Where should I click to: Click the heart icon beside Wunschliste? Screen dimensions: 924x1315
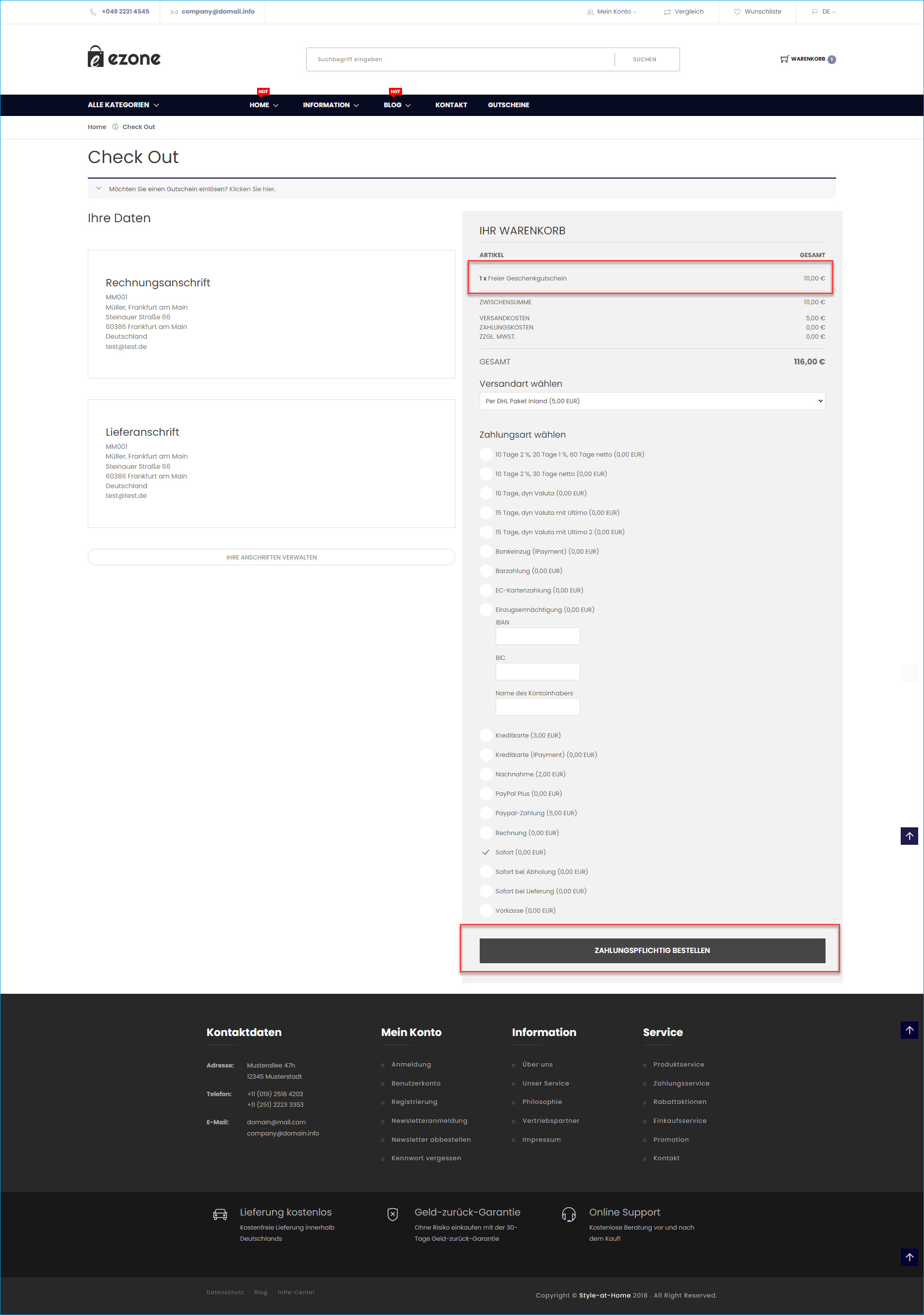[x=737, y=12]
